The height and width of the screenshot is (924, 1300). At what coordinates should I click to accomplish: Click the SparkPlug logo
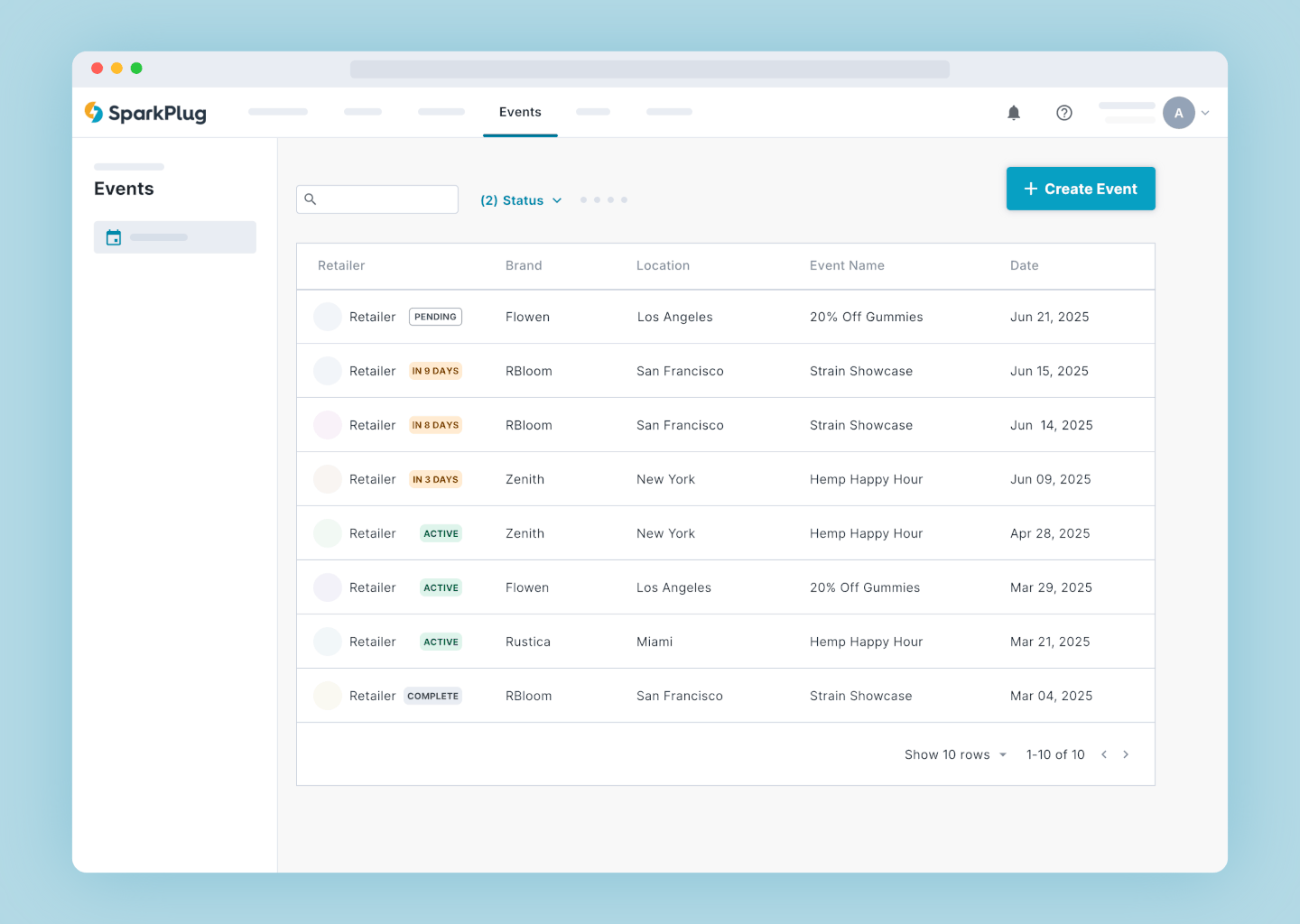pos(145,113)
